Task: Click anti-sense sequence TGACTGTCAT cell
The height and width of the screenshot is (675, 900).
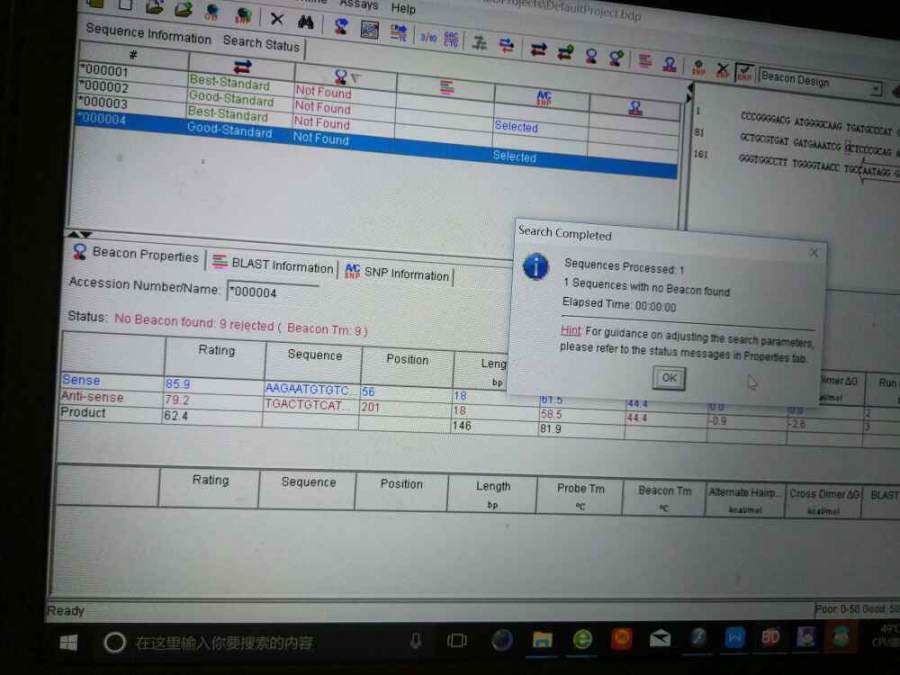Action: click(311, 405)
